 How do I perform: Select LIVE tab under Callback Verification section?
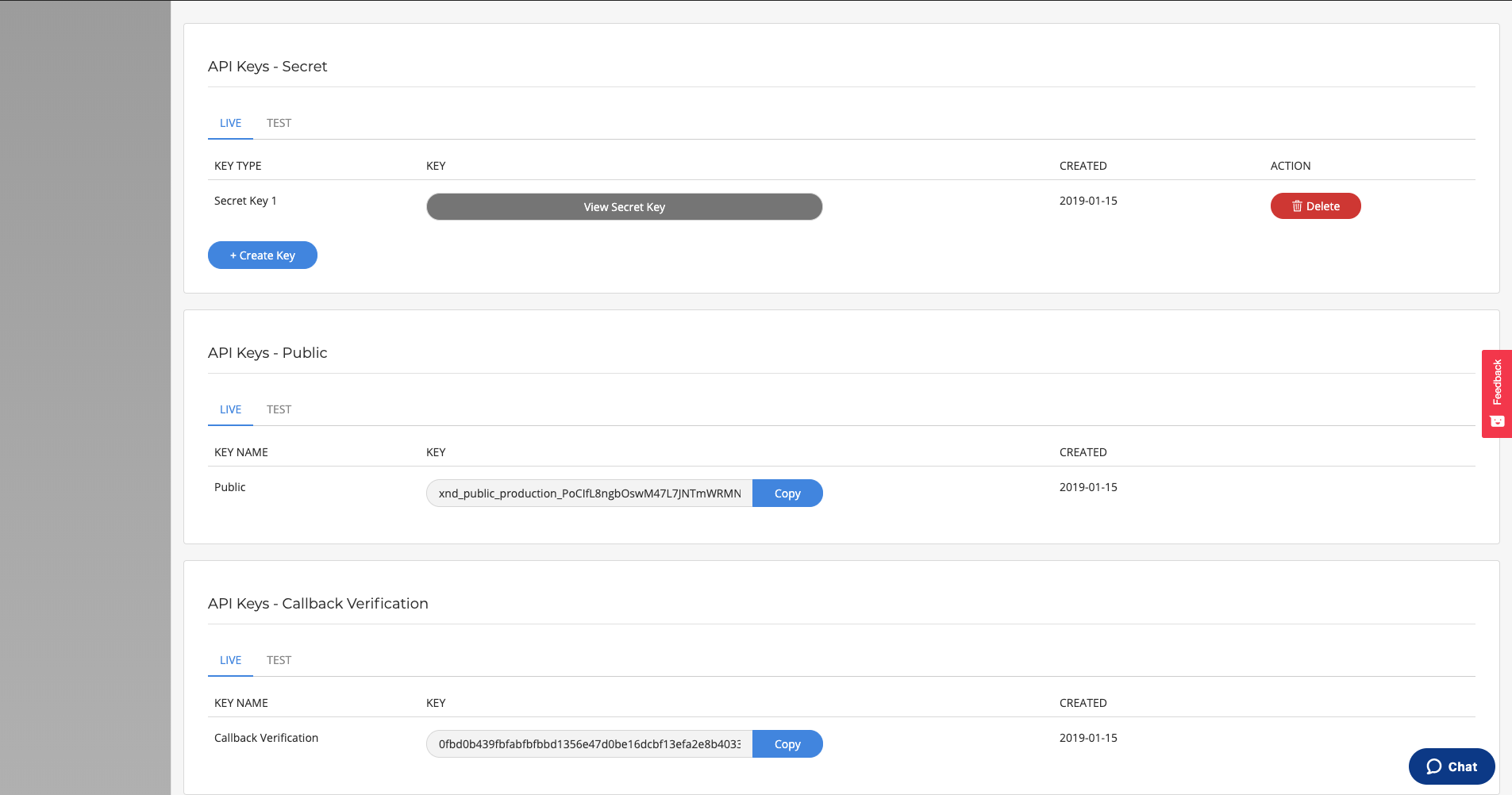click(230, 660)
